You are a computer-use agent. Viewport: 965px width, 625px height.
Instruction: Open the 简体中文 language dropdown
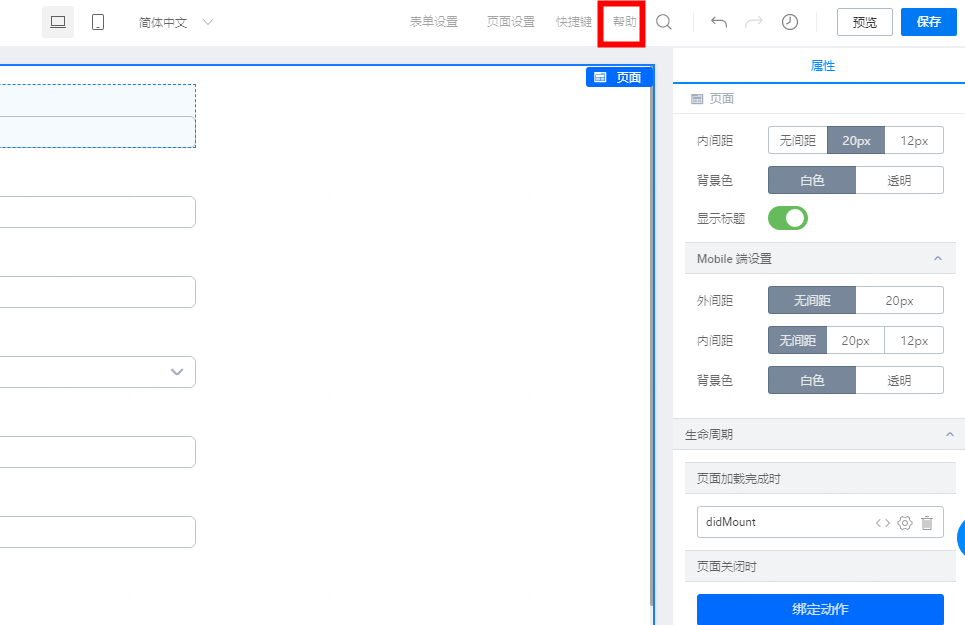175,22
